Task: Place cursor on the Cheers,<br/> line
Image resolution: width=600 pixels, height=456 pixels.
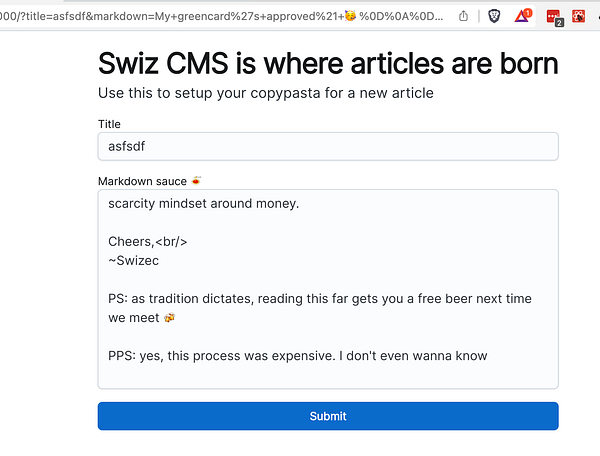Action: (148, 241)
